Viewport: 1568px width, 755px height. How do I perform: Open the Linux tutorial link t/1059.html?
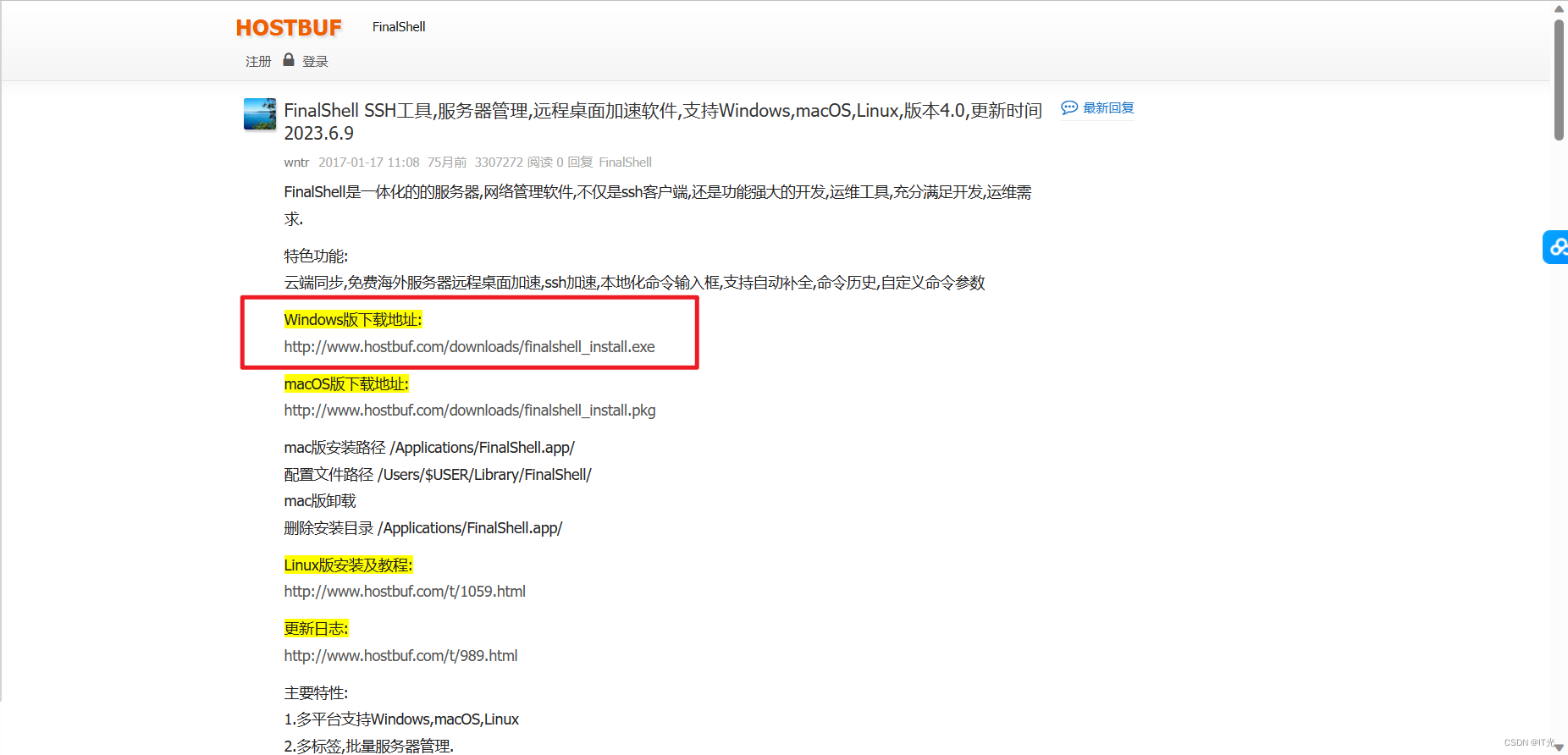click(x=405, y=592)
